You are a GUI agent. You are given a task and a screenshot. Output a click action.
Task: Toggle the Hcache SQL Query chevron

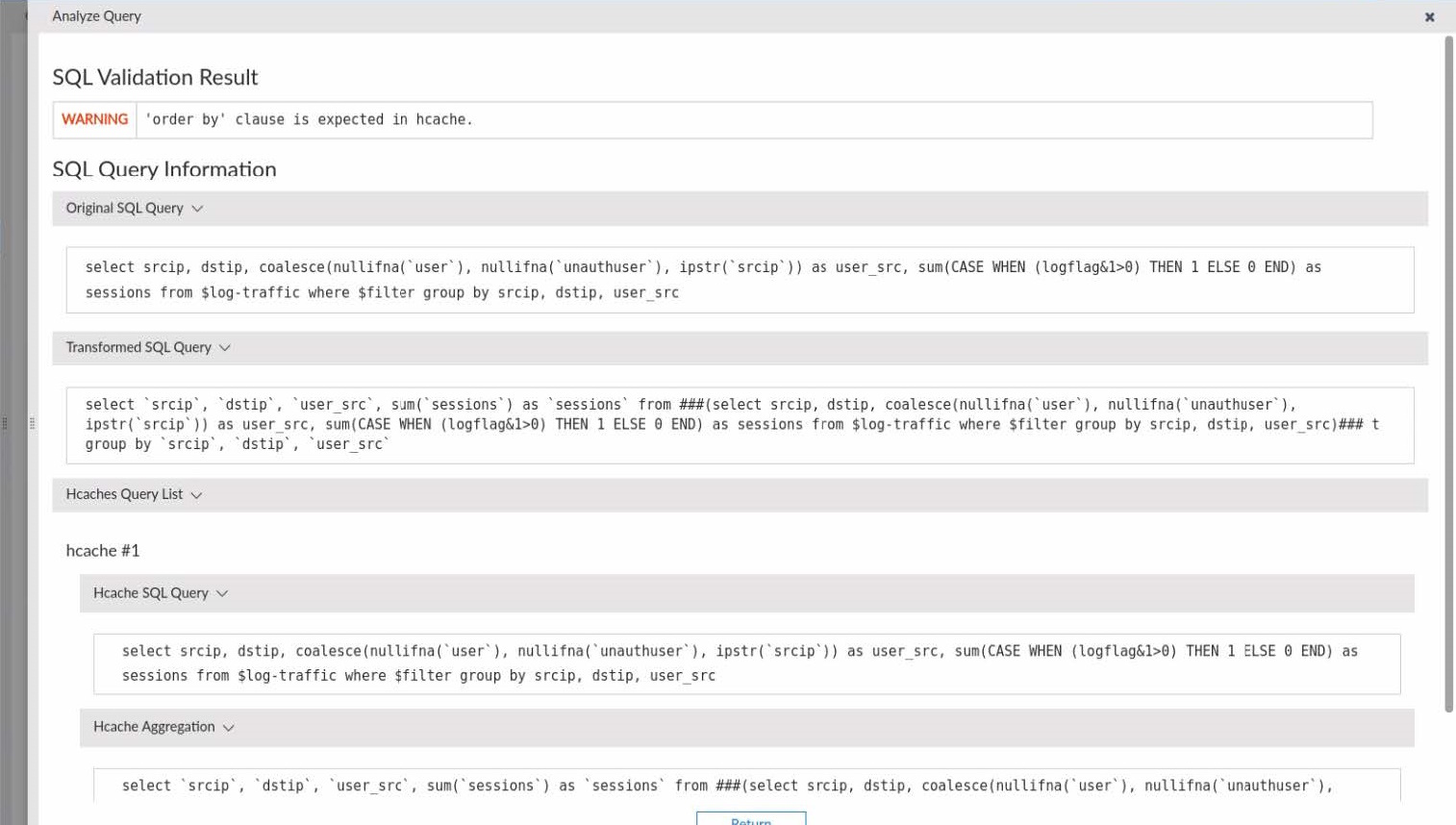click(x=222, y=593)
